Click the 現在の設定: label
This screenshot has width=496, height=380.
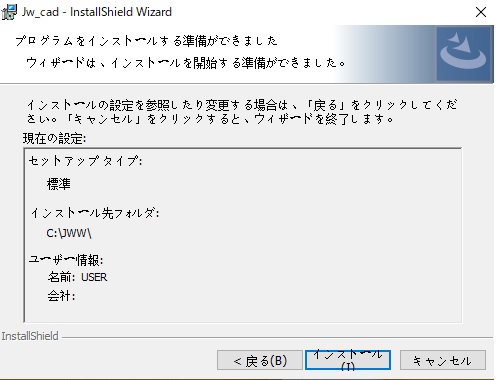[55, 138]
